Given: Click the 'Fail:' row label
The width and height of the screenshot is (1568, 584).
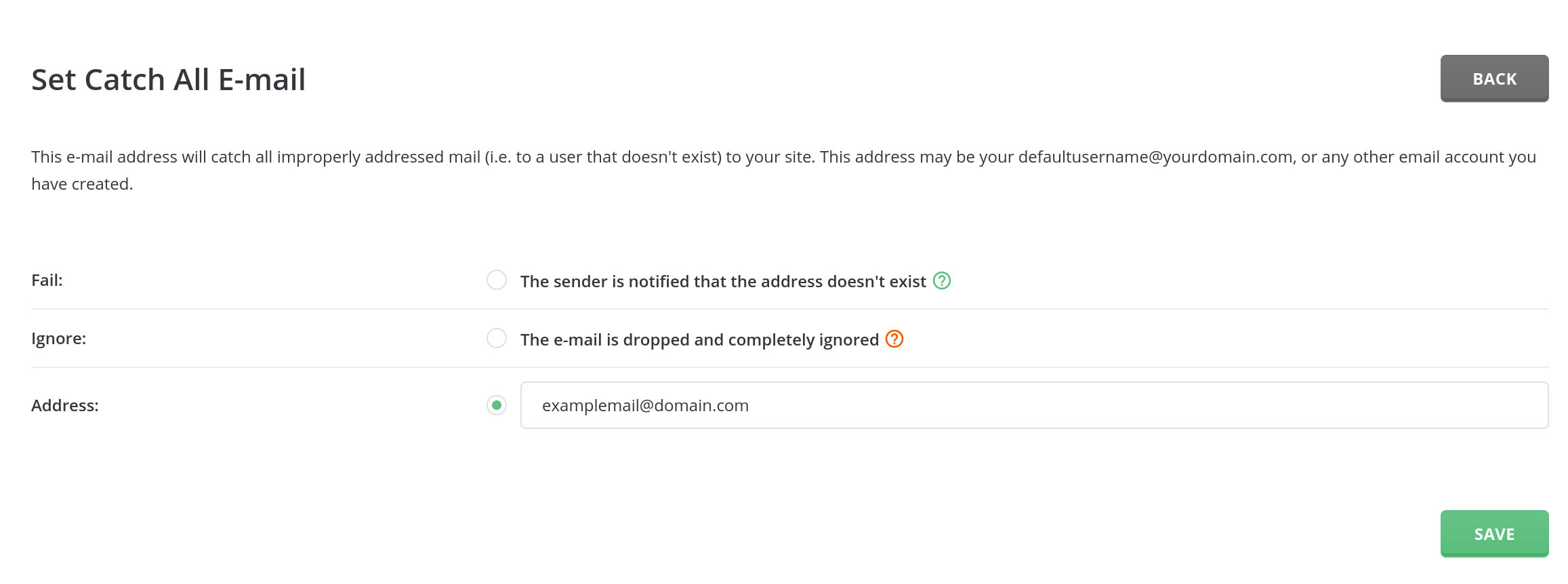Looking at the screenshot, I should click(x=47, y=280).
